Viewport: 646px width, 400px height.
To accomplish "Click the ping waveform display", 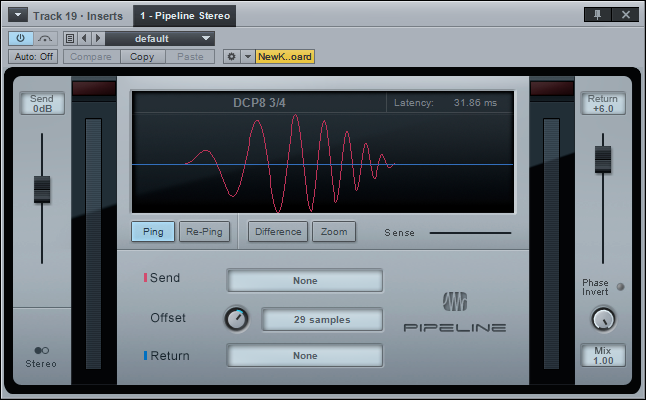I will click(x=323, y=163).
